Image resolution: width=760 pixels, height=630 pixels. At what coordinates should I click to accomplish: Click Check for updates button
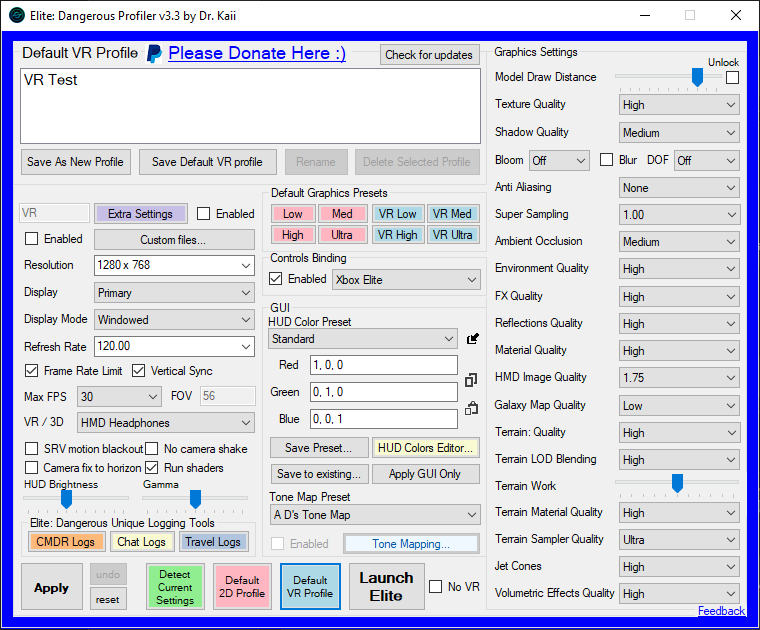click(429, 55)
